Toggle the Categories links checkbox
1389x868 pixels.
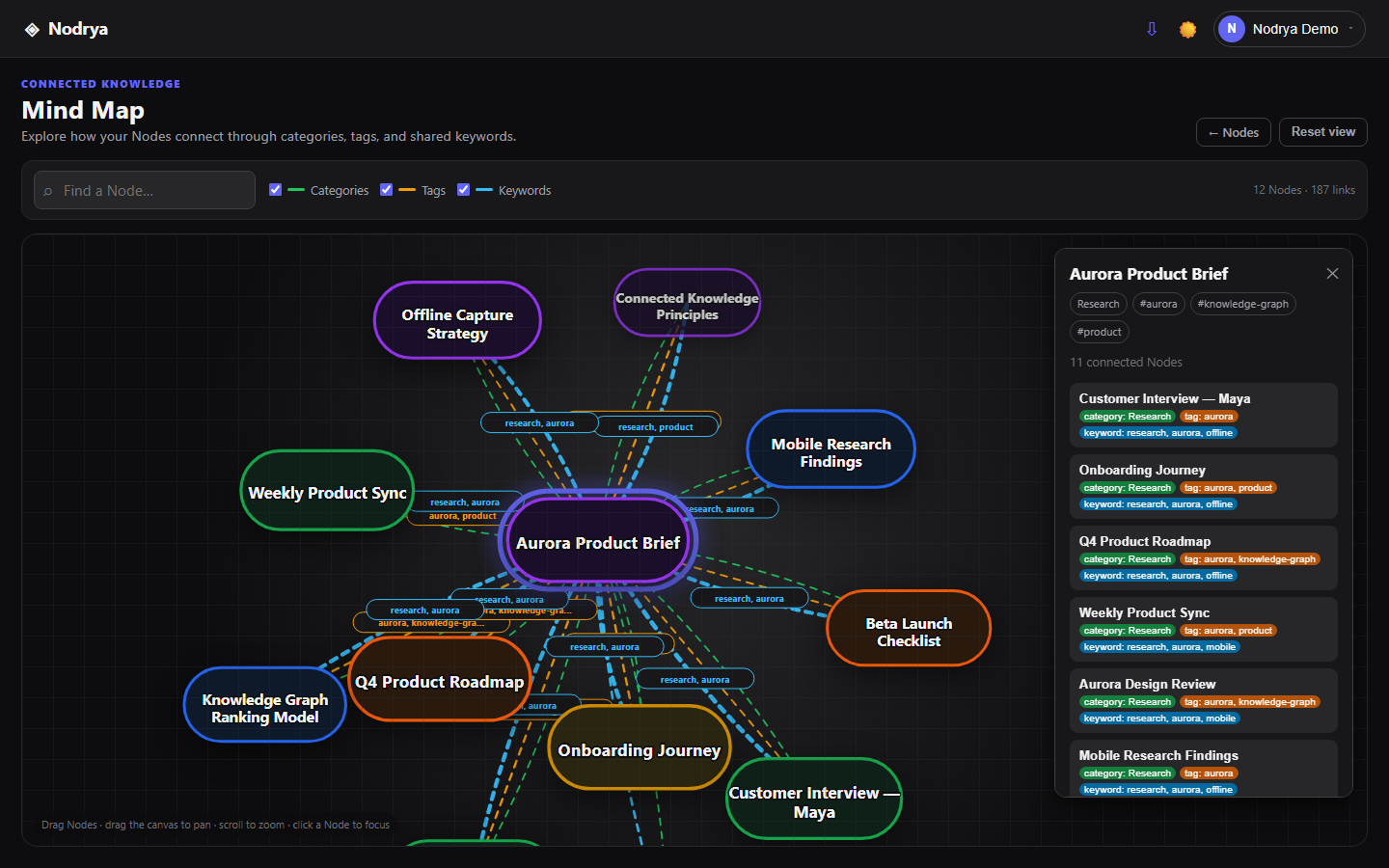pos(276,190)
